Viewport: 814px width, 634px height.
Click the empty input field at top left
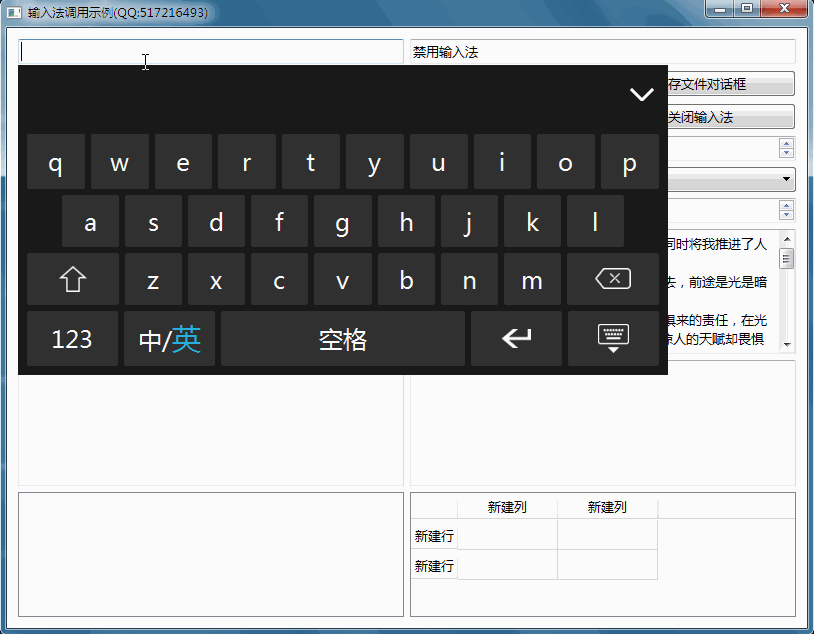[211, 51]
